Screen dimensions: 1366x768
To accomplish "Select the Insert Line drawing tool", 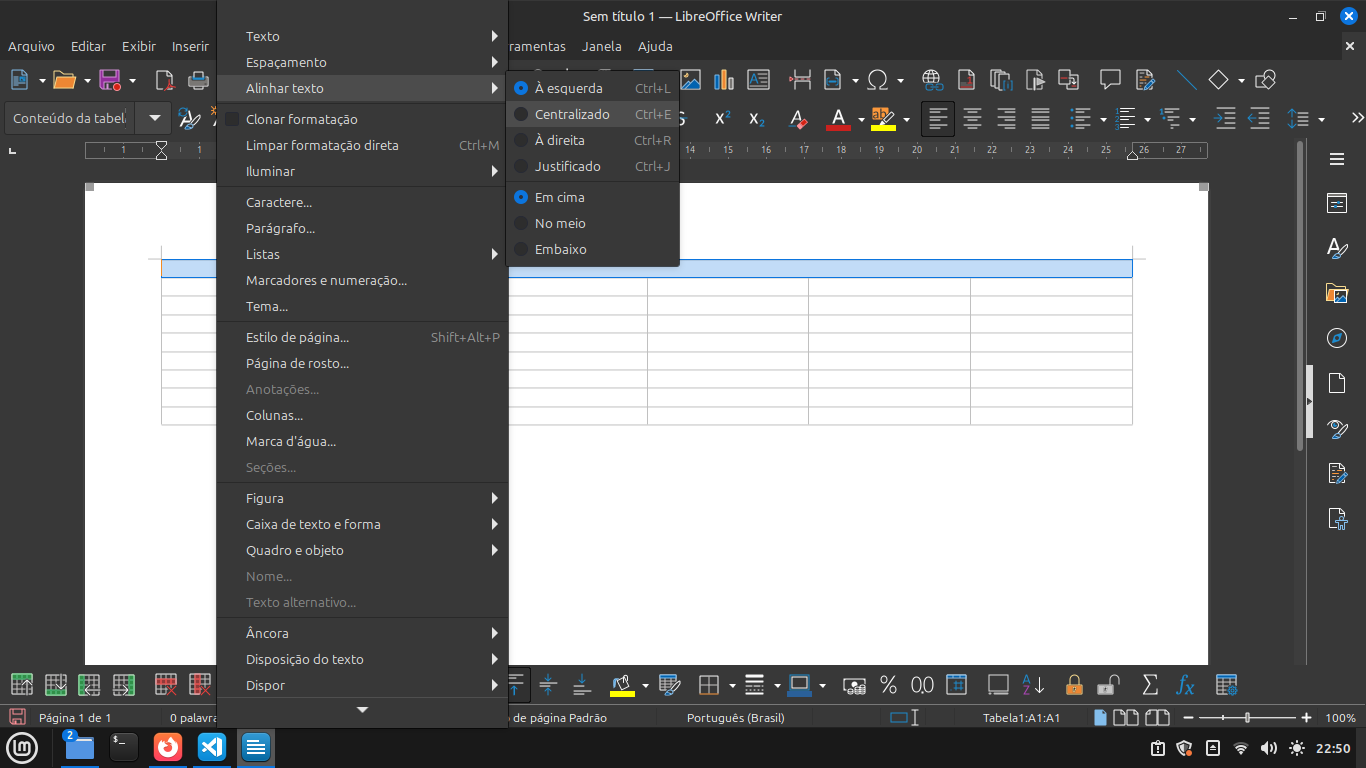I will point(1186,80).
